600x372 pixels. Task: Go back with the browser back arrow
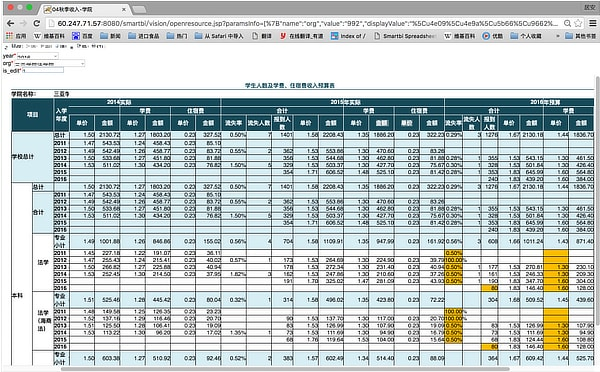10,23
